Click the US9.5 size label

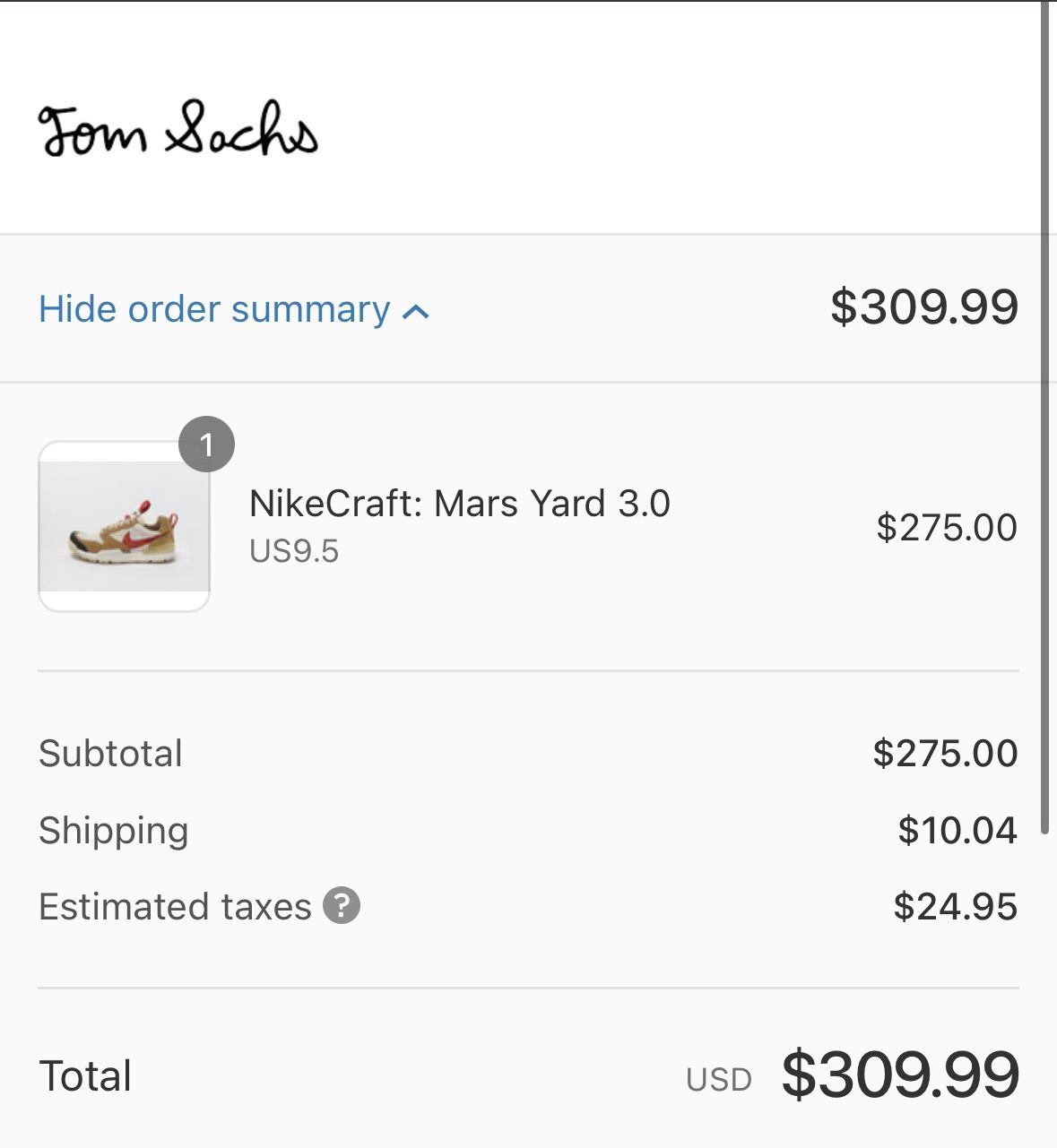coord(294,551)
